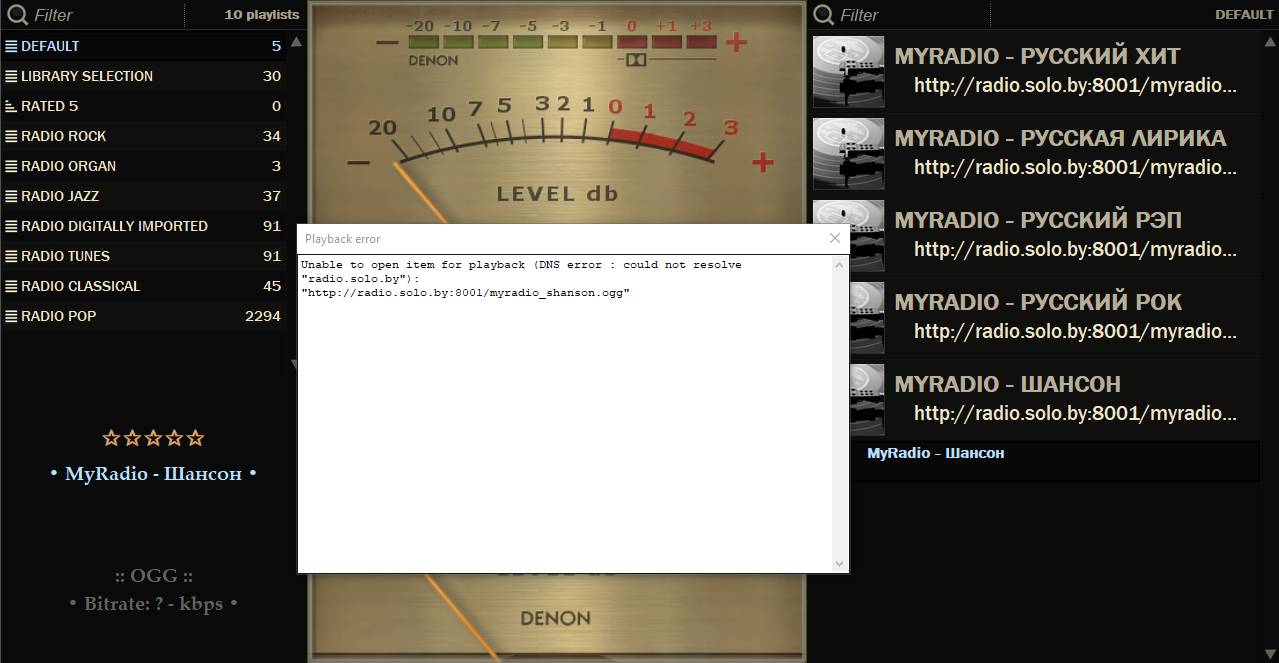
Task: Click the MYRADIO - РУССКИЙ ХИТ thumbnail
Action: [849, 72]
